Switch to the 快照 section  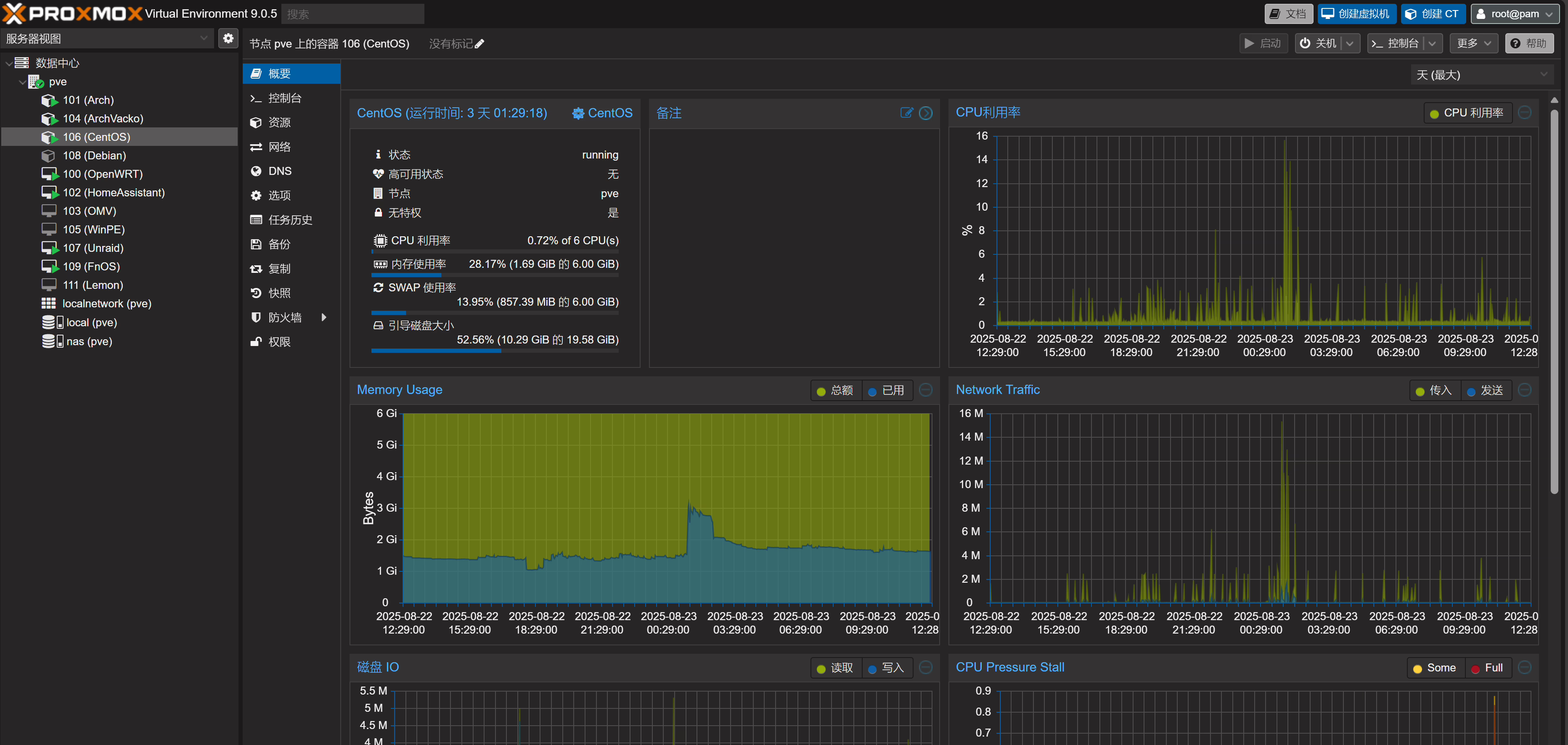[x=279, y=293]
